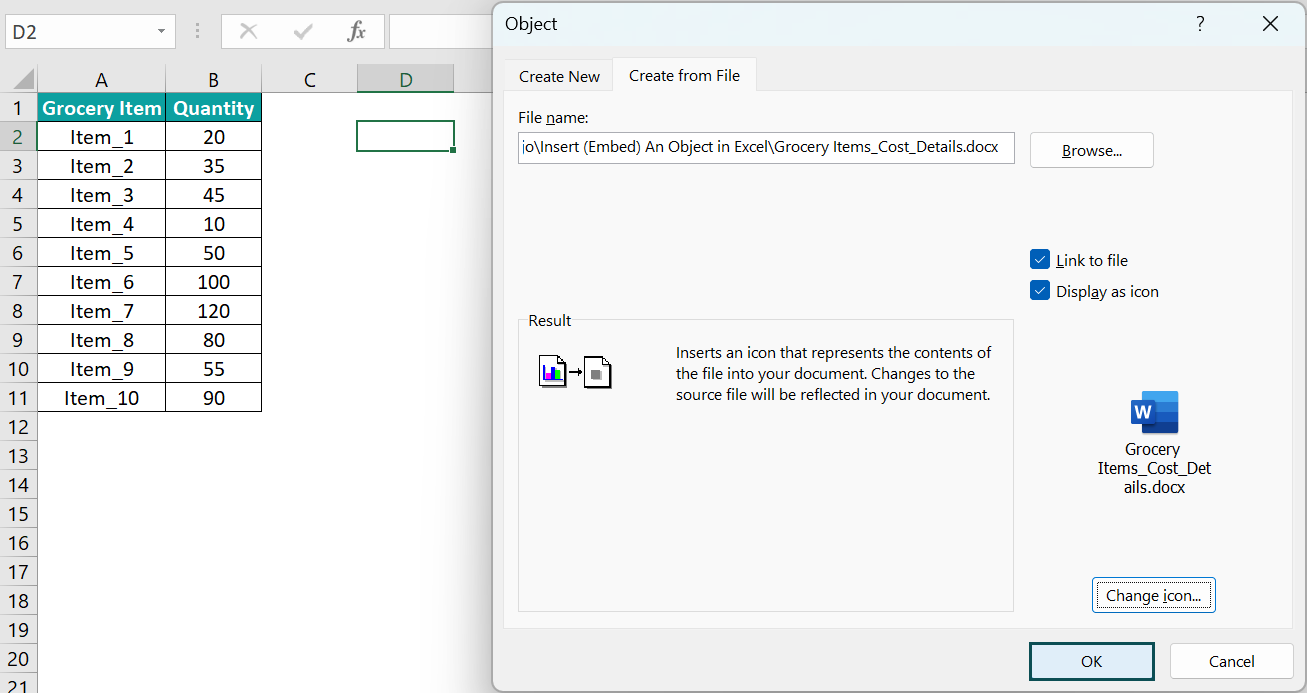Click cell containing Item_9

click(x=101, y=369)
